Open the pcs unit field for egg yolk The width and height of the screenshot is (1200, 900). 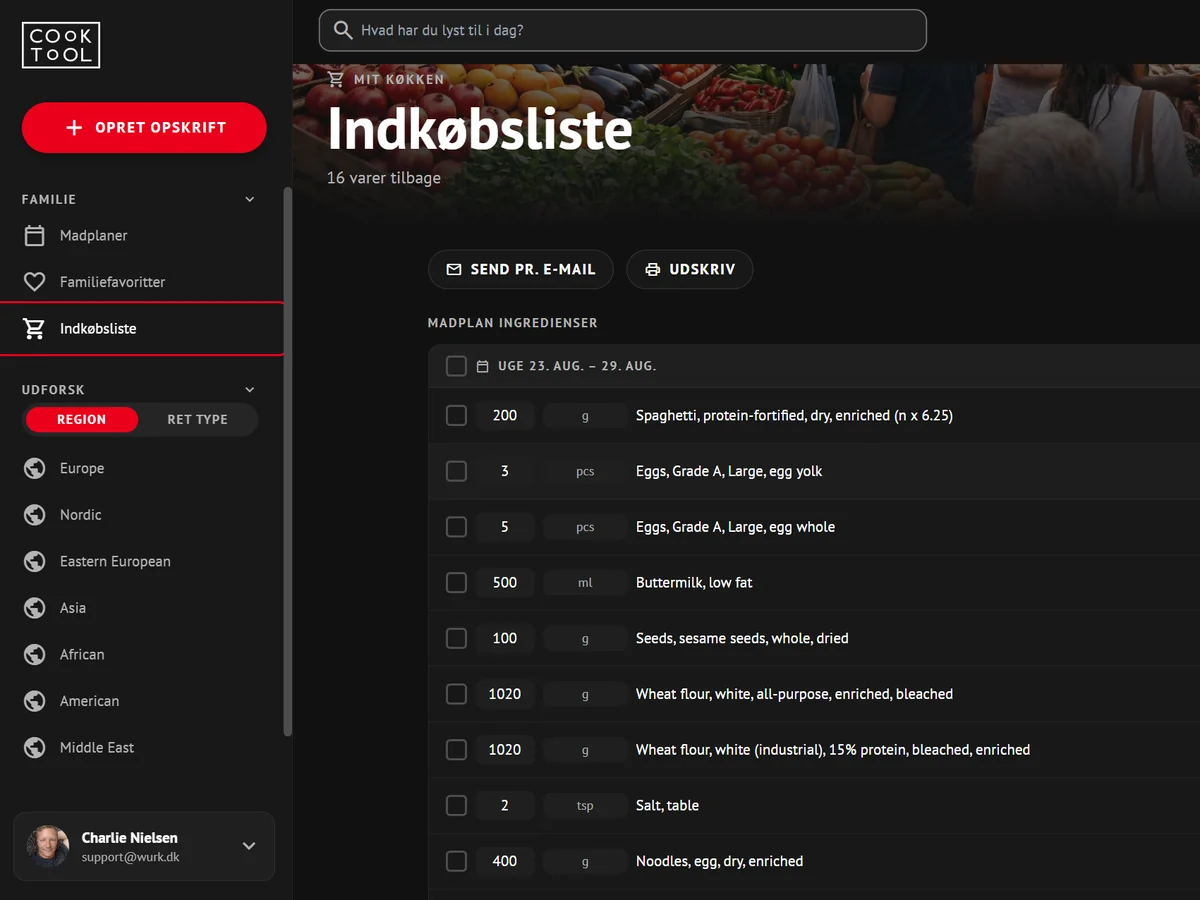tap(585, 471)
